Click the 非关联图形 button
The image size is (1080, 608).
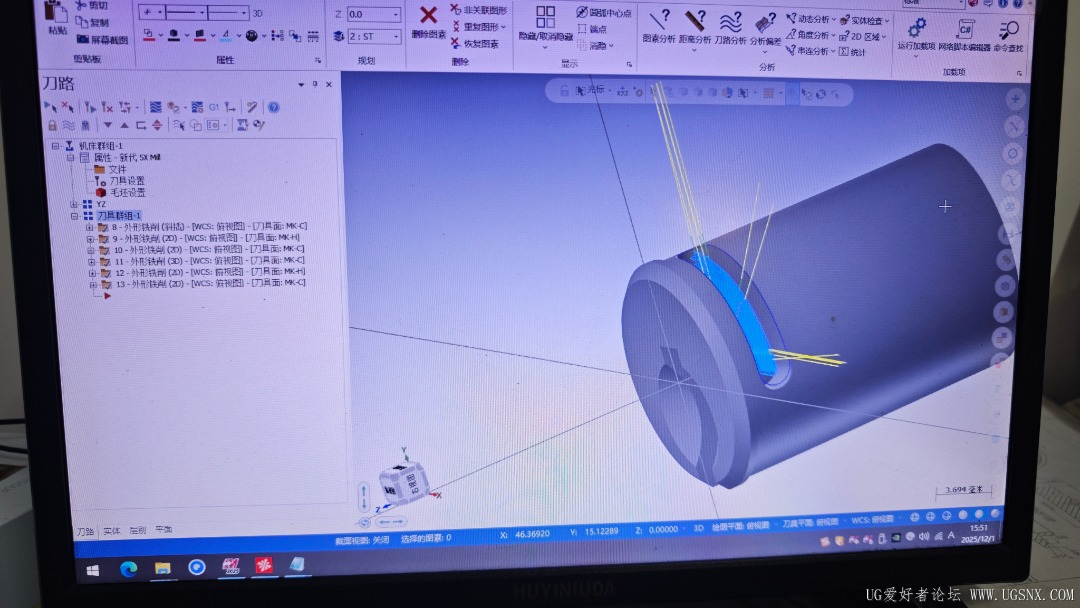(479, 10)
